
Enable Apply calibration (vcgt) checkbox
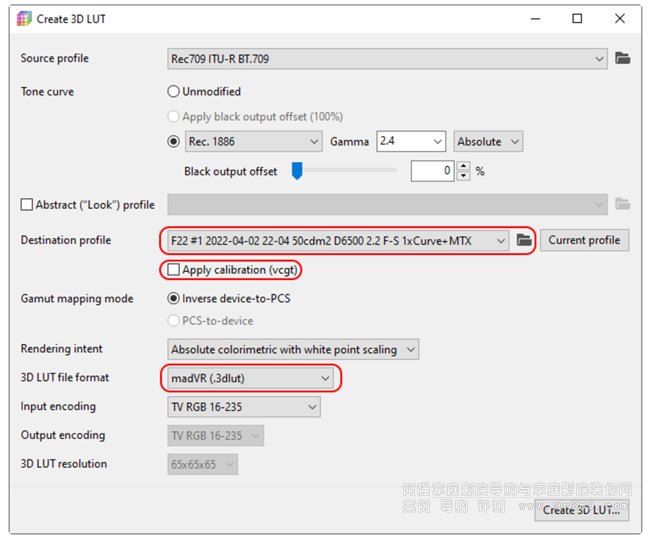point(175,270)
